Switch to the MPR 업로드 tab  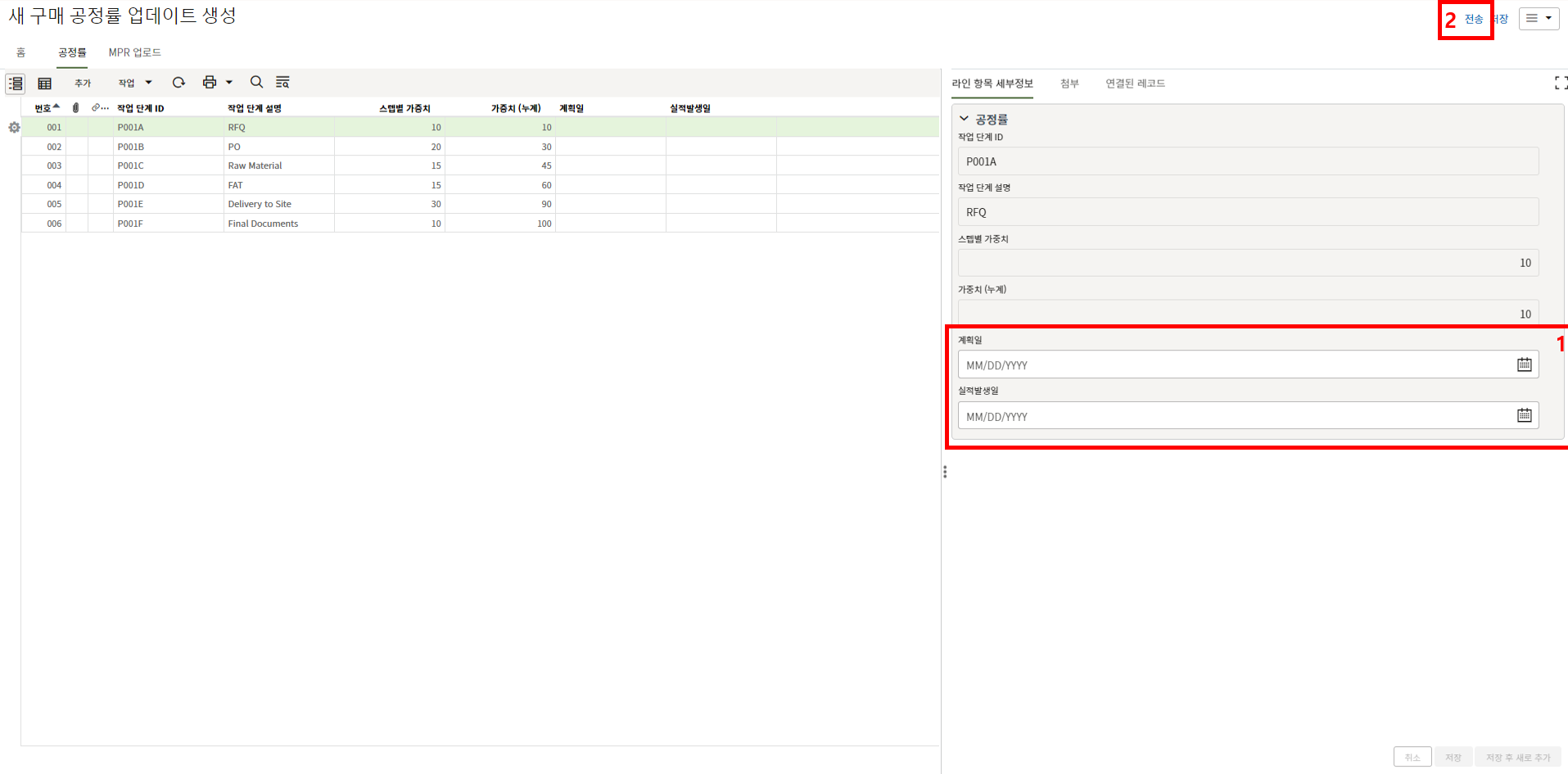[134, 52]
